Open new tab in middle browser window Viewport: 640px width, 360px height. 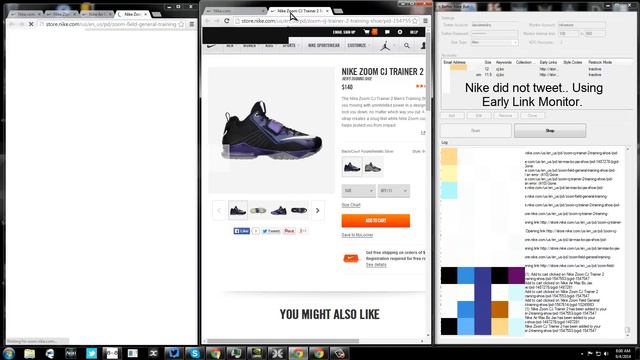pos(338,11)
